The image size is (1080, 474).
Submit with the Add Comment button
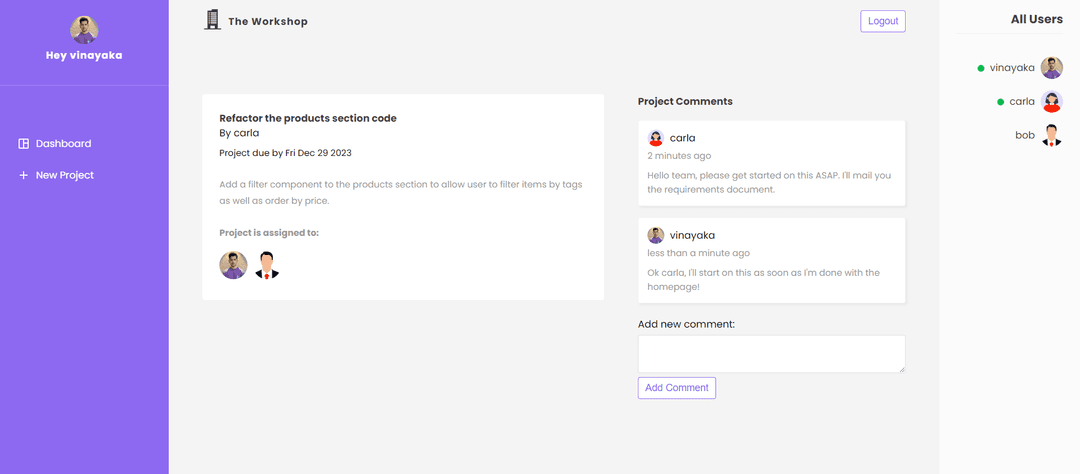(x=676, y=388)
